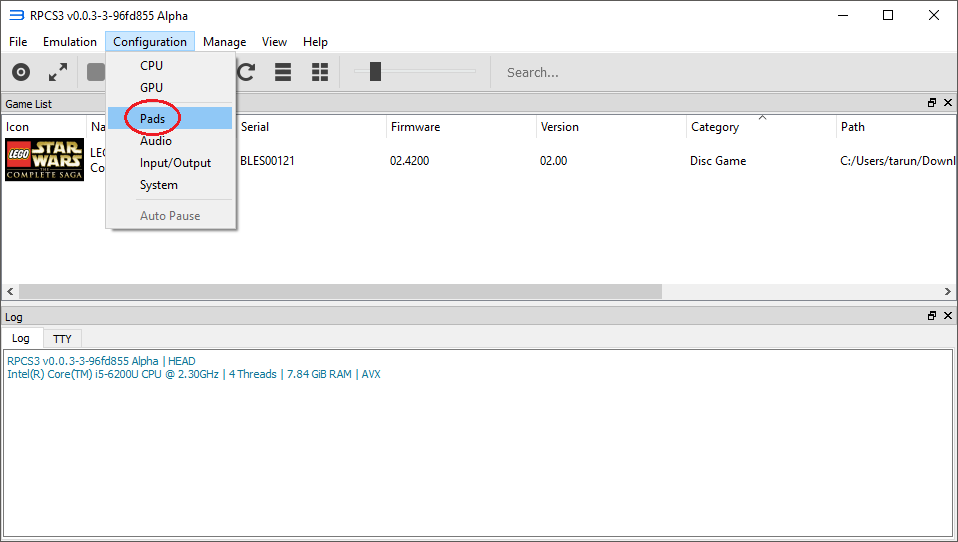
Task: Toggle fullscreen with the arrows icon
Action: 58,72
